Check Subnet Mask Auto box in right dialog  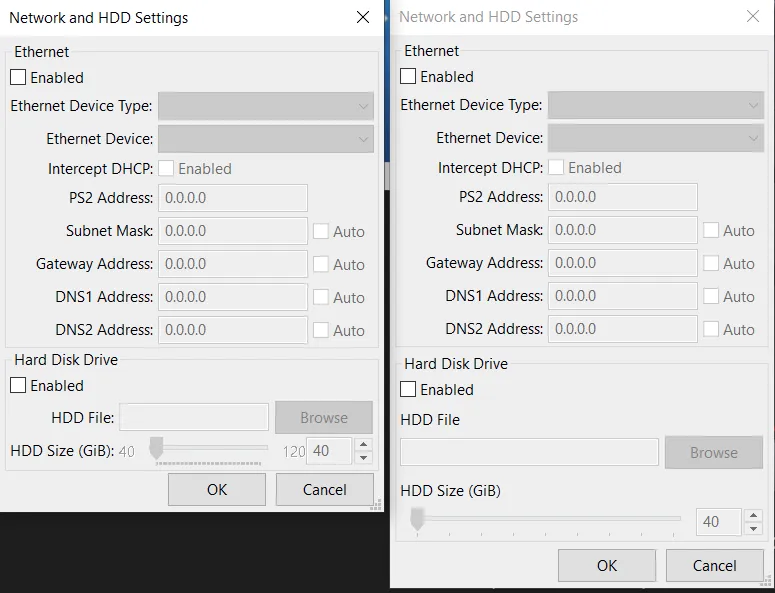711,230
